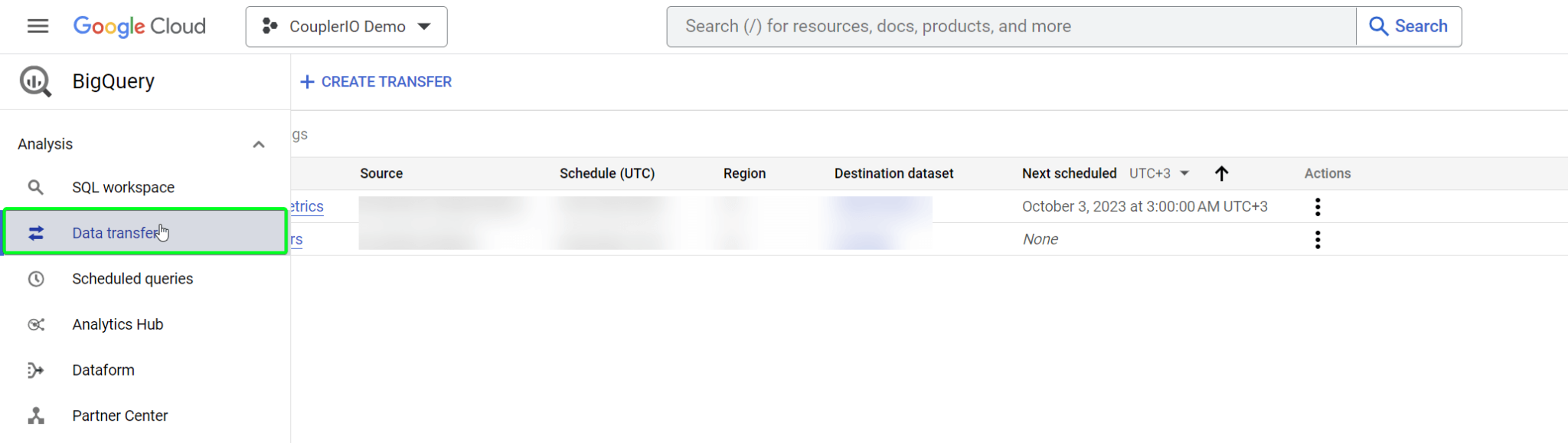Image resolution: width=1568 pixels, height=443 pixels.
Task: Open the hamburger navigation menu
Action: click(38, 26)
